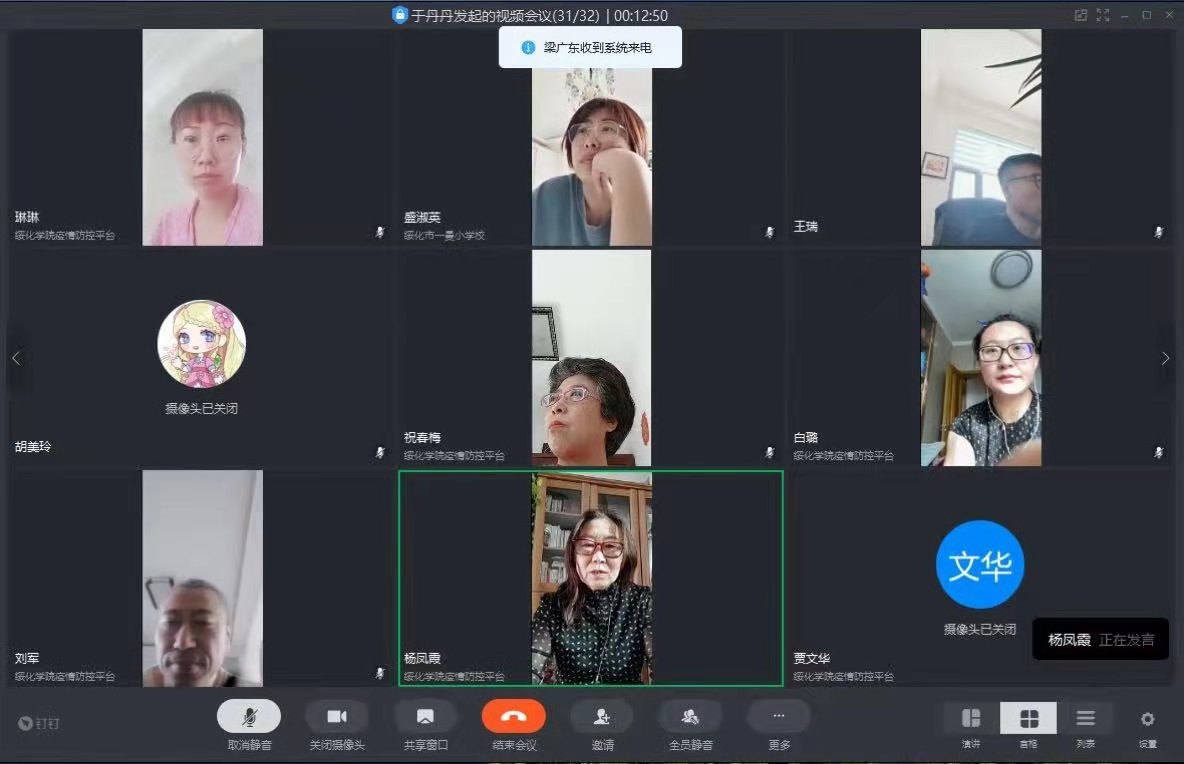1184x764 pixels.
Task: Select 杨凤霞's highlighted speaker video
Action: pyautogui.click(x=591, y=579)
